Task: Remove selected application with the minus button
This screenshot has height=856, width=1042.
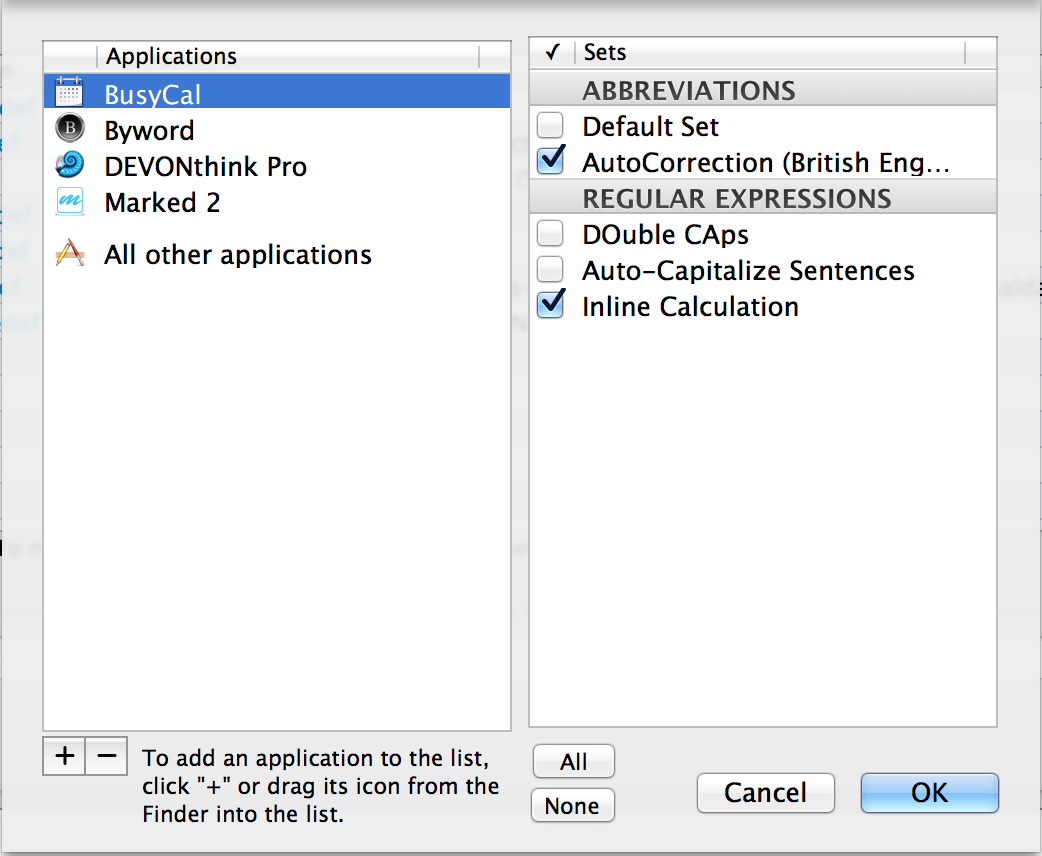Action: [106, 756]
